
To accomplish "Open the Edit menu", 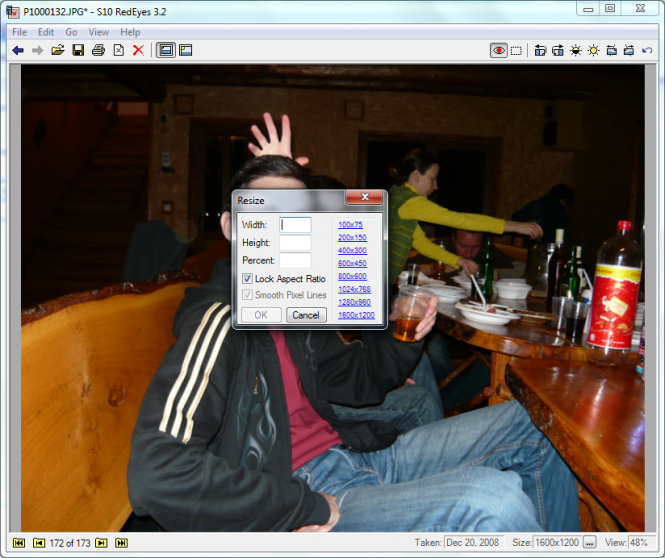I will pos(46,32).
